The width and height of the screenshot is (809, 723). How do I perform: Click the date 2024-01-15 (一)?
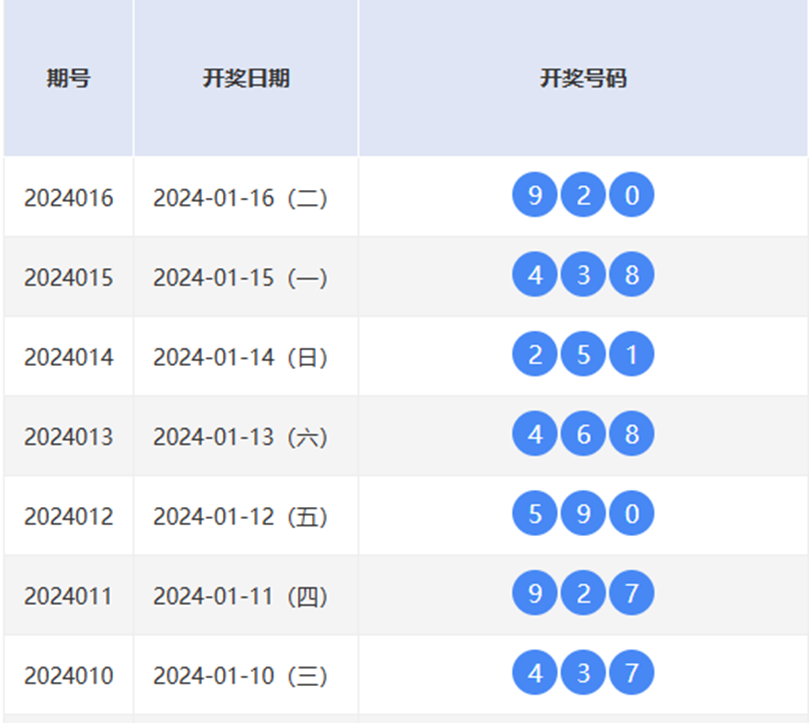click(x=240, y=277)
